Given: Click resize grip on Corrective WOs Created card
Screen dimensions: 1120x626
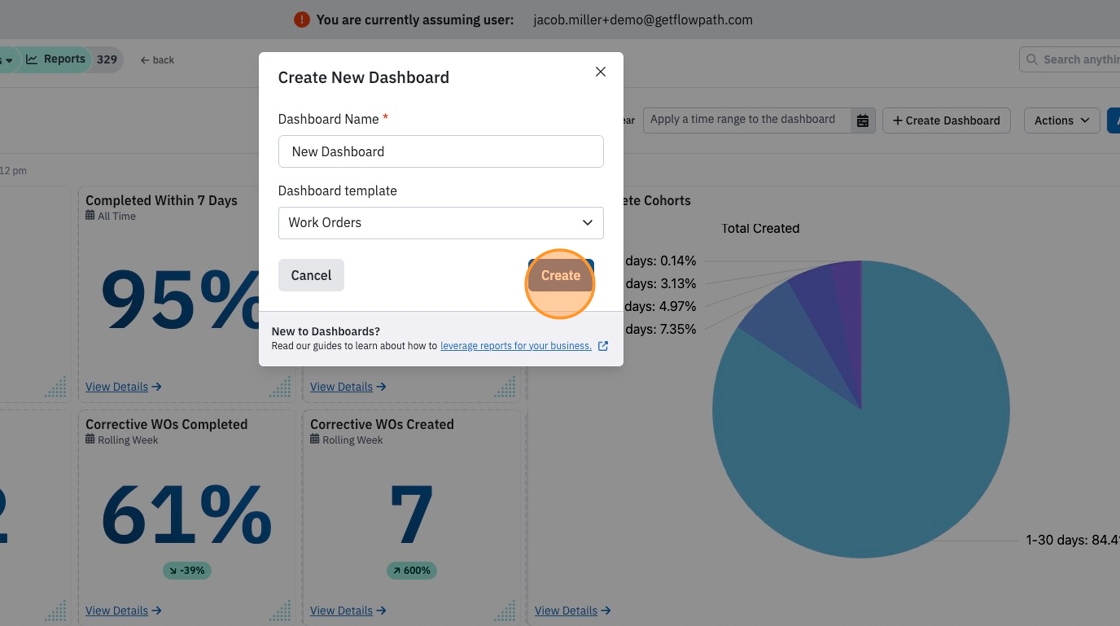Looking at the screenshot, I should (505, 611).
